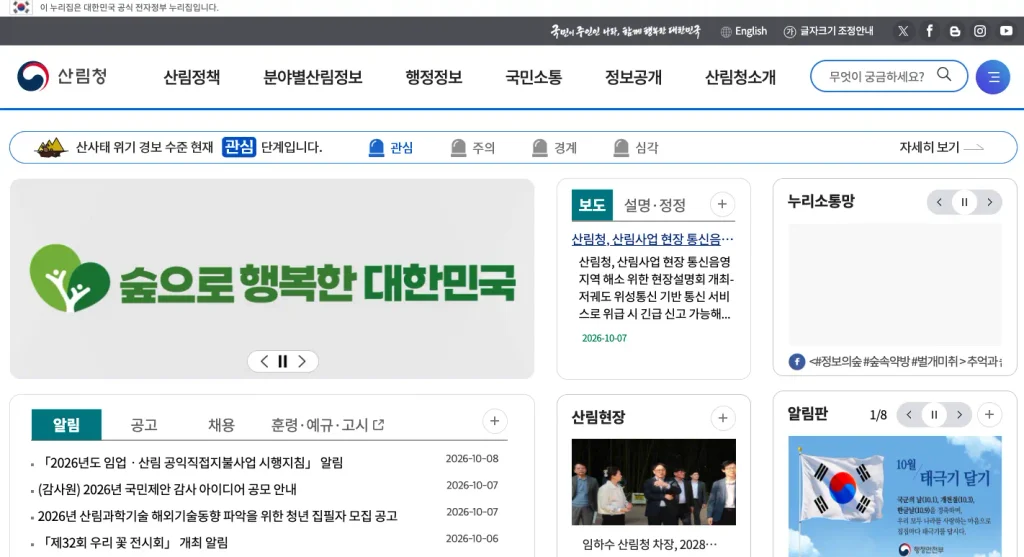Show next 알림판 slide

coord(959,415)
